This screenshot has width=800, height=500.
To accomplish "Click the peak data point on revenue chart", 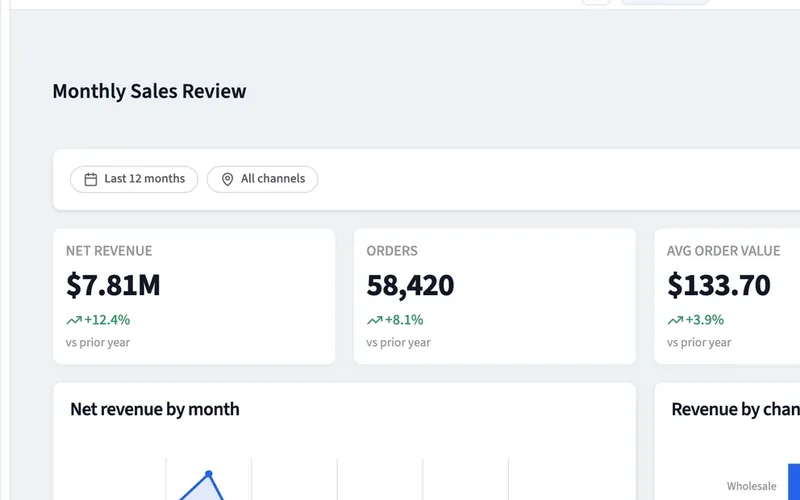I will tap(209, 474).
